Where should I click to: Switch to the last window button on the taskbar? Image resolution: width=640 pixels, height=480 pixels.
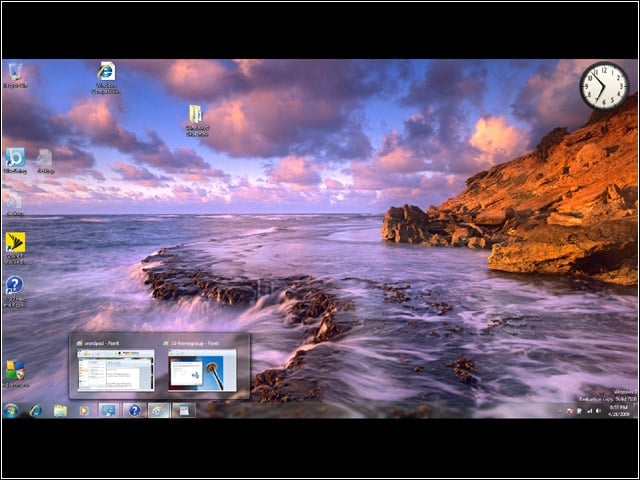(184, 411)
